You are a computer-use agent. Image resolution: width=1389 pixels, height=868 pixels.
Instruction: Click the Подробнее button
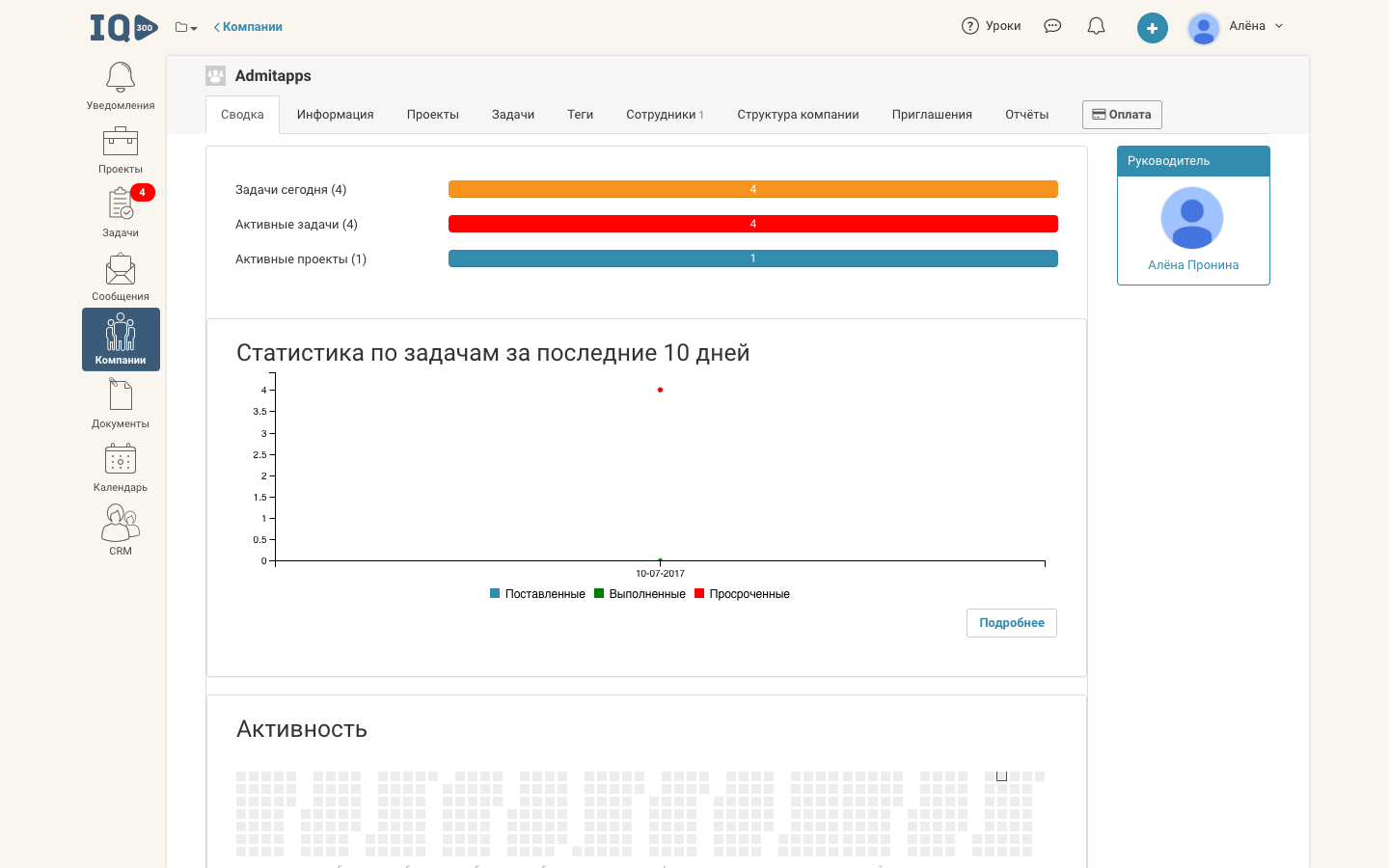pyautogui.click(x=1011, y=623)
